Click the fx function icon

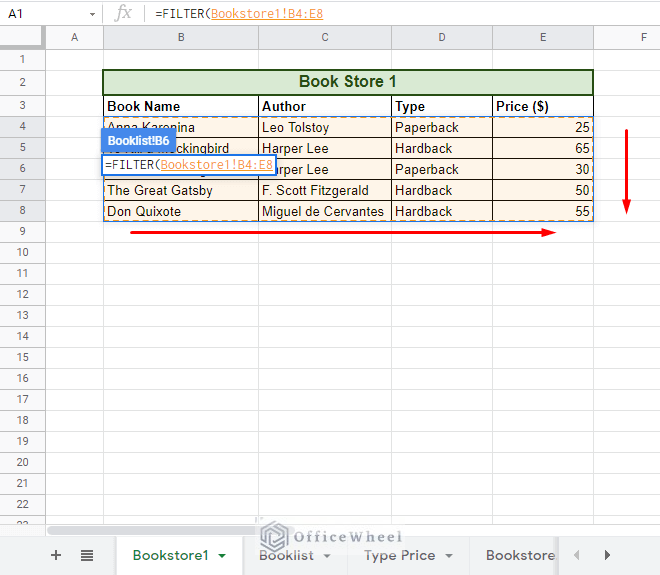[123, 13]
